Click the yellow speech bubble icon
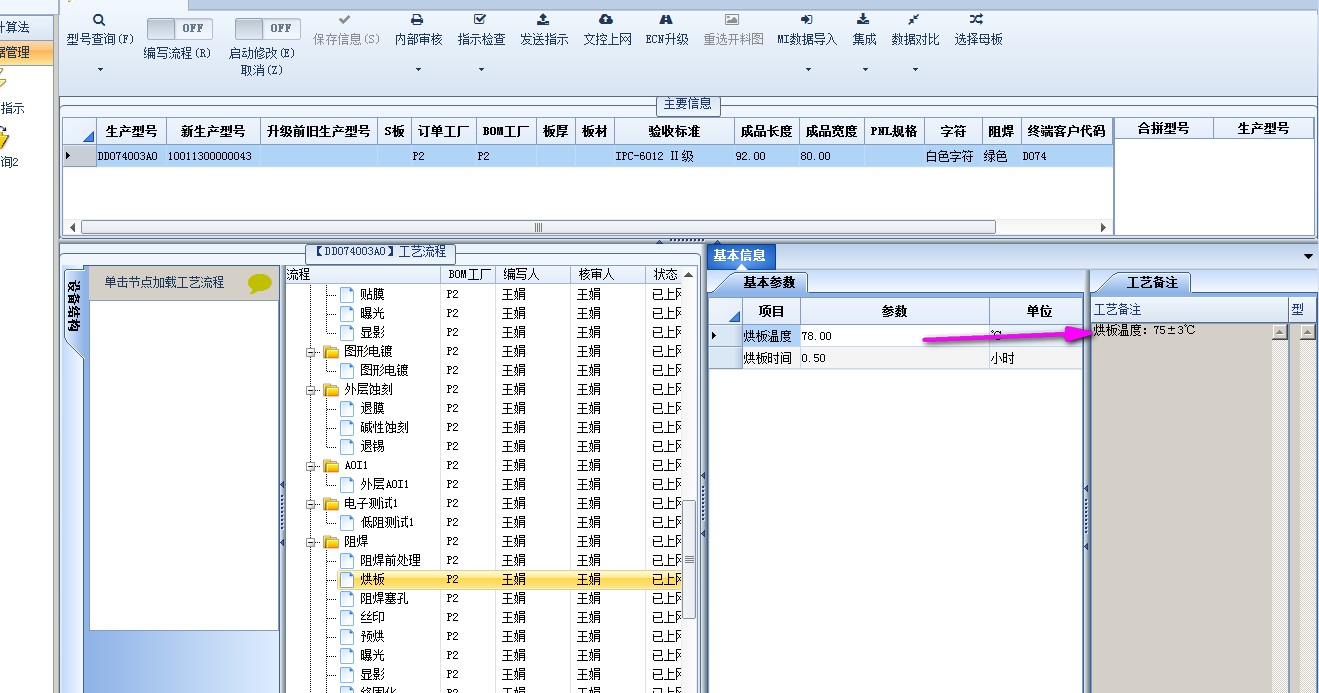This screenshot has height=693, width=1319. point(260,284)
